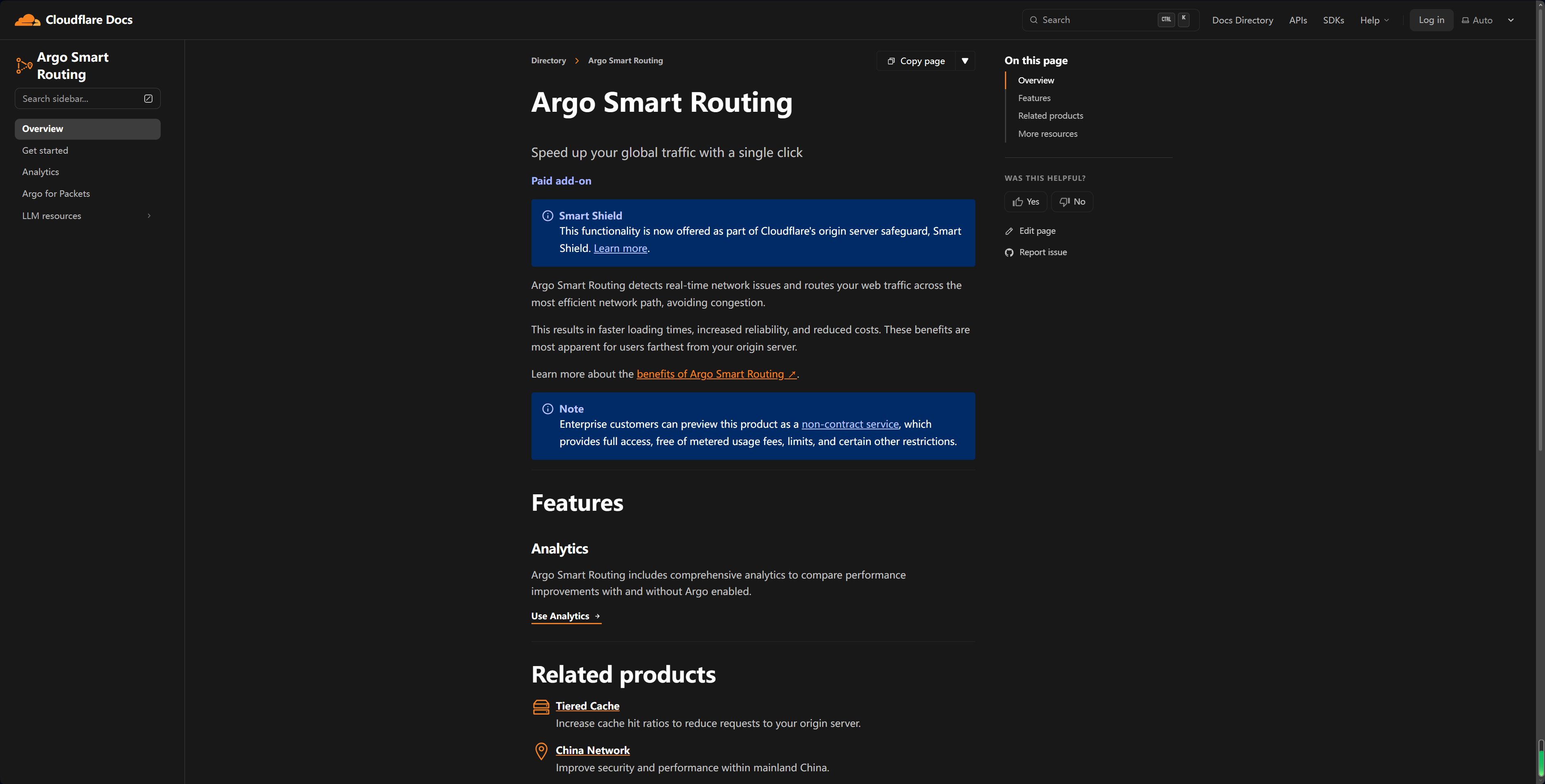This screenshot has height=784, width=1545.
Task: Click the Tiered Cache product icon
Action: [x=541, y=707]
